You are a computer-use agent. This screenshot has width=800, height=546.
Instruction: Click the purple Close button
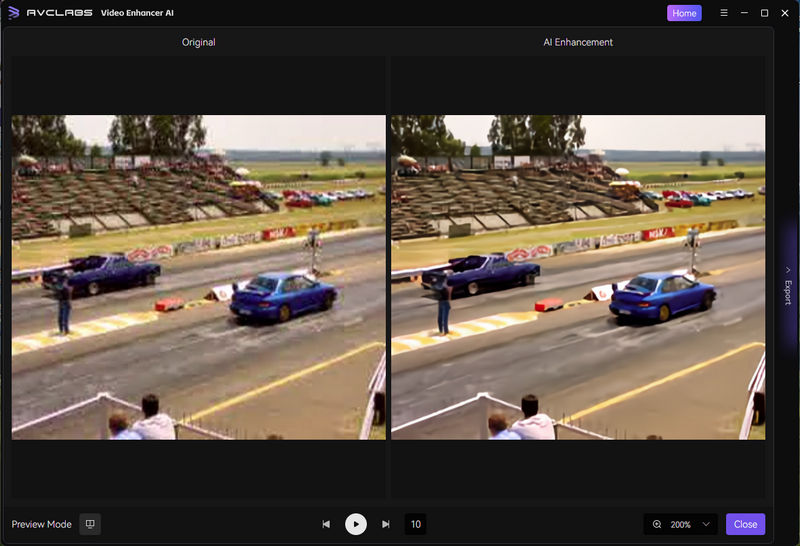[745, 524]
